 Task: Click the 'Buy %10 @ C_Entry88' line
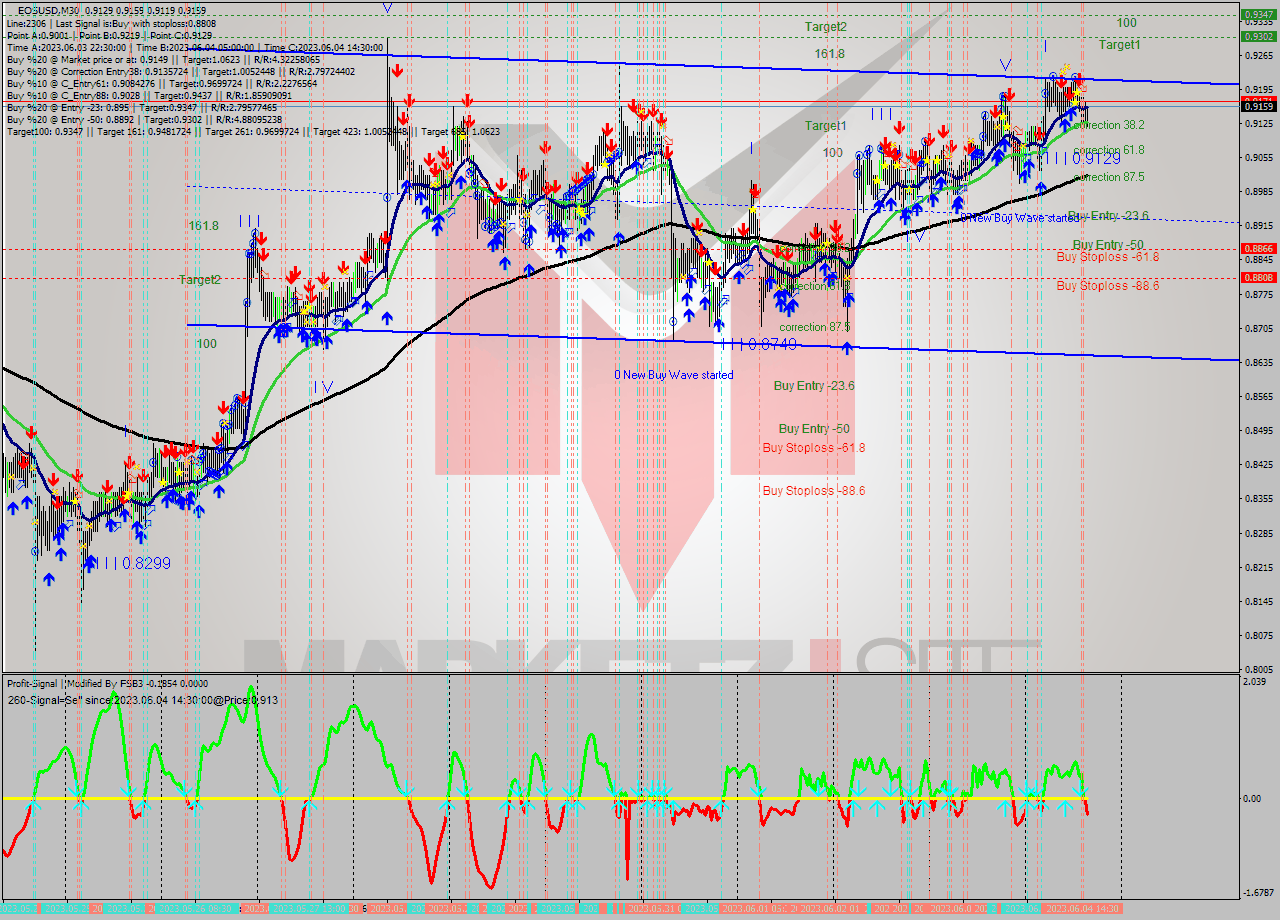pyautogui.click(x=148, y=95)
